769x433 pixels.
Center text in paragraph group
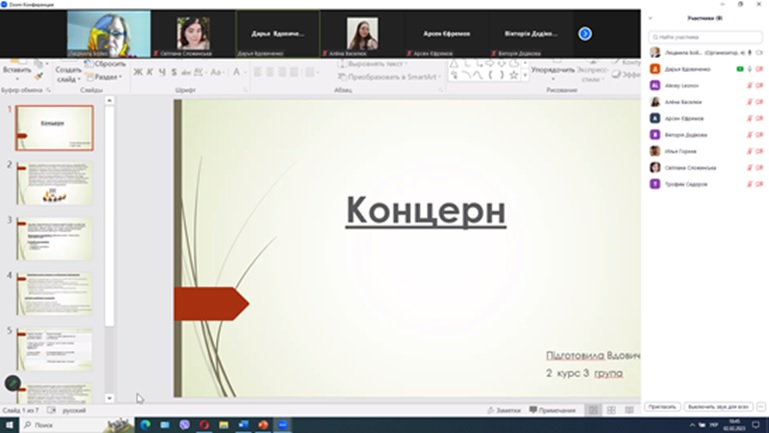[270, 72]
